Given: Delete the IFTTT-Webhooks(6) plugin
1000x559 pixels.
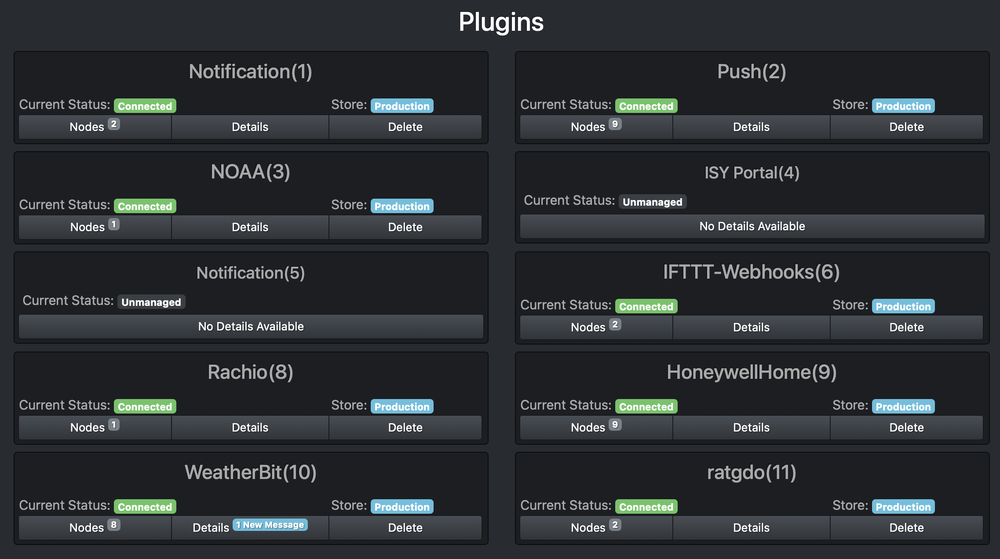Looking at the screenshot, I should click(x=906, y=327).
